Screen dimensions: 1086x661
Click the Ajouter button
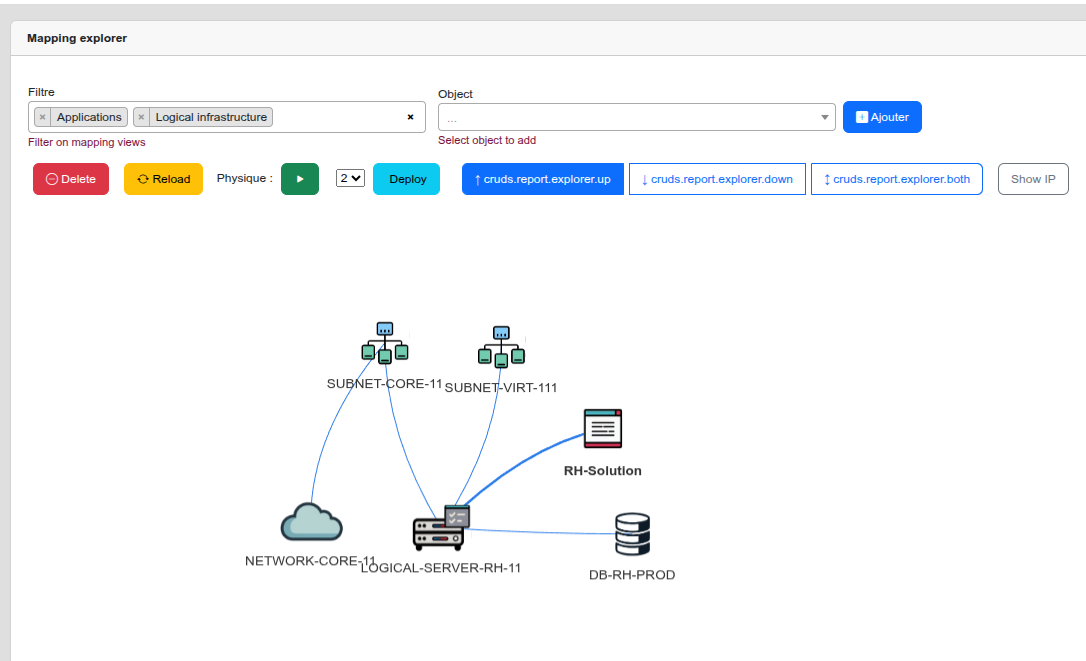tap(882, 117)
